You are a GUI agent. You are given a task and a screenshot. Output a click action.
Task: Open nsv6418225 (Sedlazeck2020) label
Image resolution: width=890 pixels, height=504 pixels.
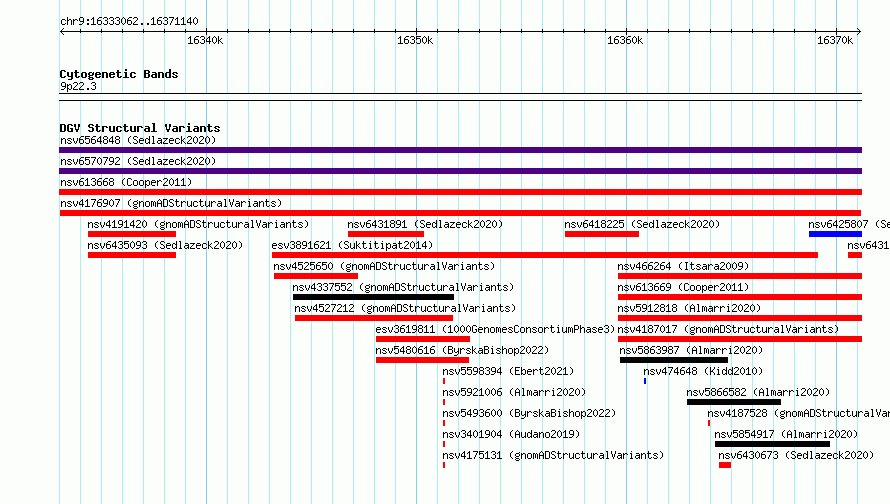642,224
